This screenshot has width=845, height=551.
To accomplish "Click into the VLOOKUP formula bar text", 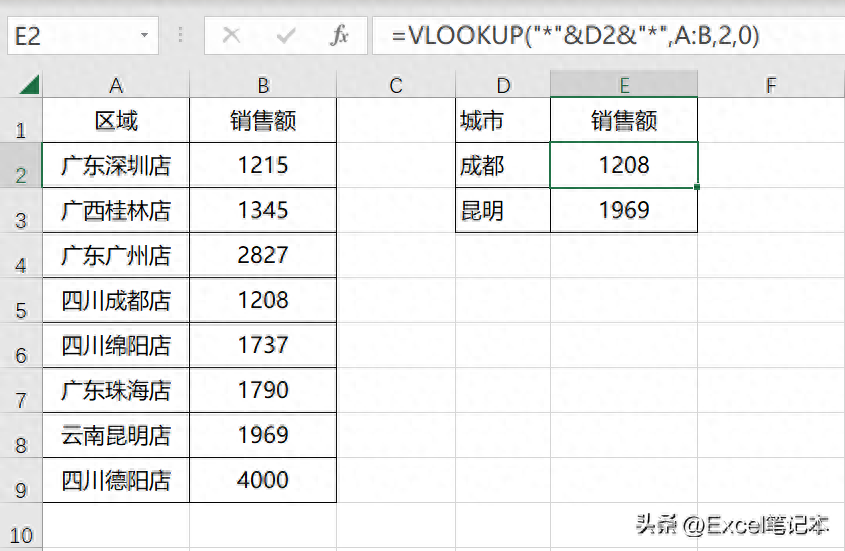I will 576,36.
